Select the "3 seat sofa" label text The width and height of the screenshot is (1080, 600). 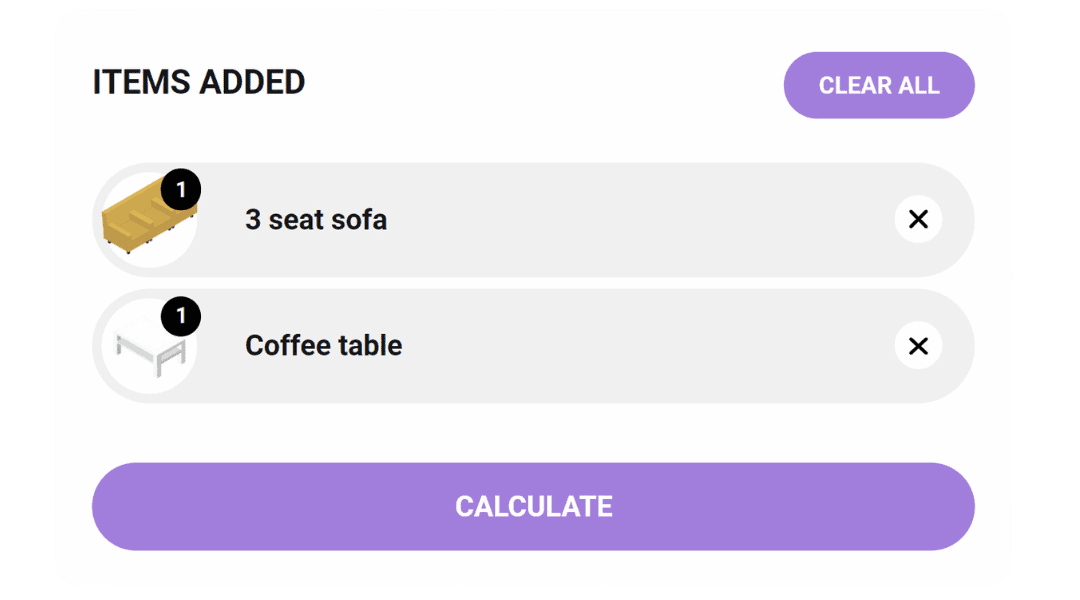316,220
